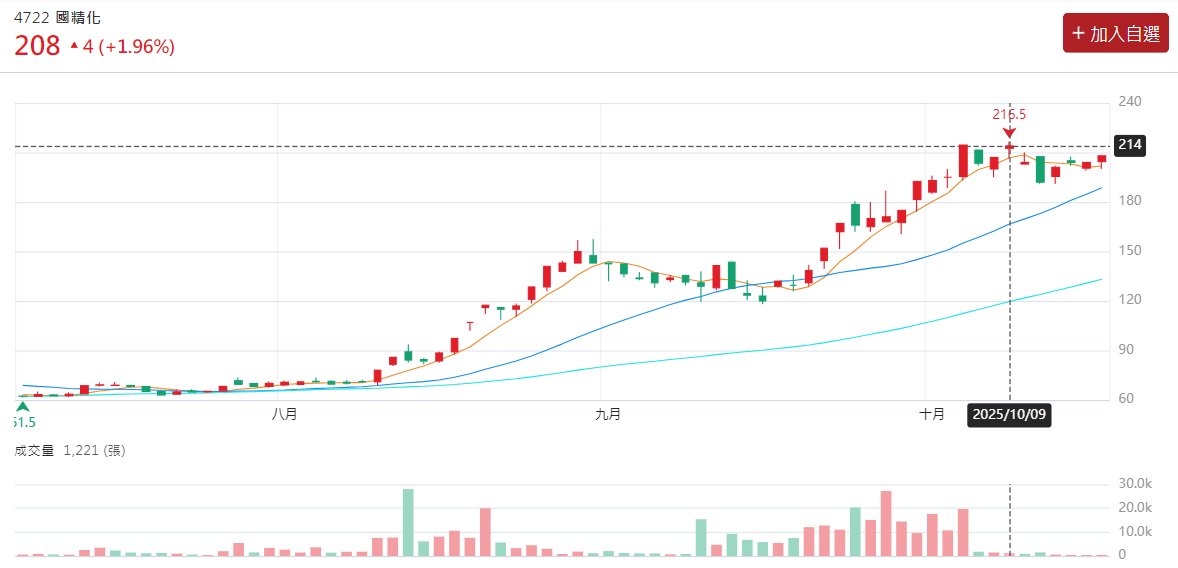Click the 216.5 high price annotation
The width and height of the screenshot is (1178, 568).
point(1009,114)
